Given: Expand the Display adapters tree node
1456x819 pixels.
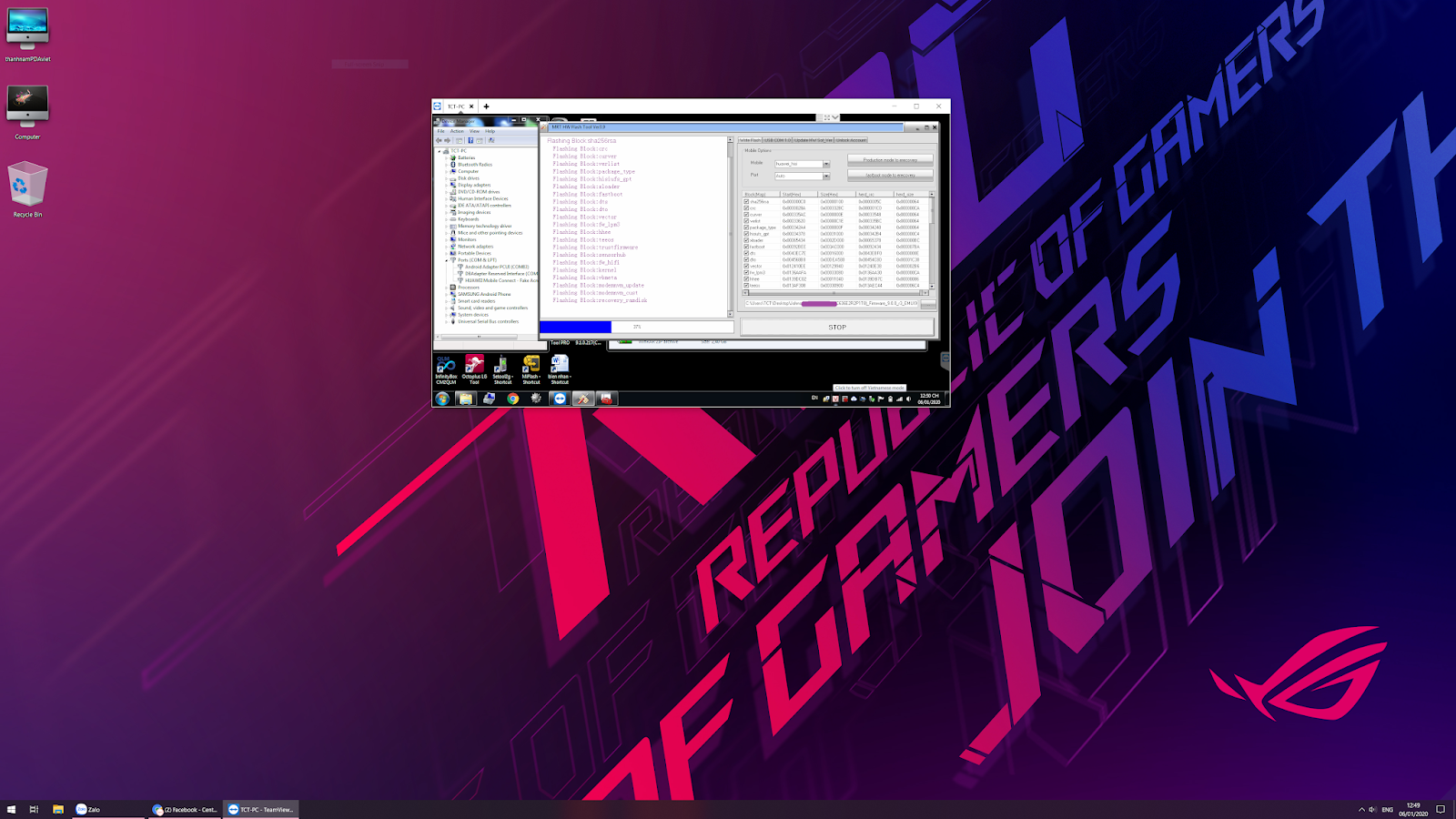Looking at the screenshot, I should pos(447,185).
